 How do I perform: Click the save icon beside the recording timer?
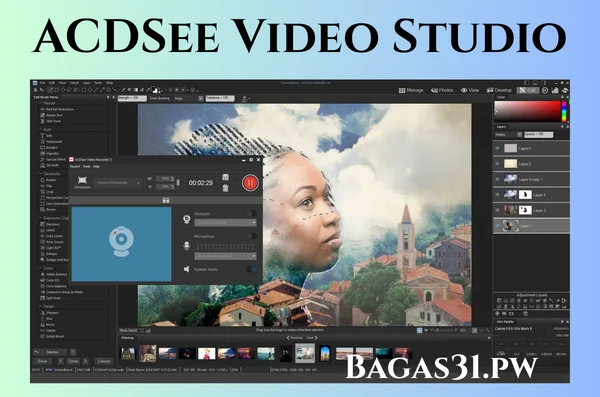coord(225,177)
